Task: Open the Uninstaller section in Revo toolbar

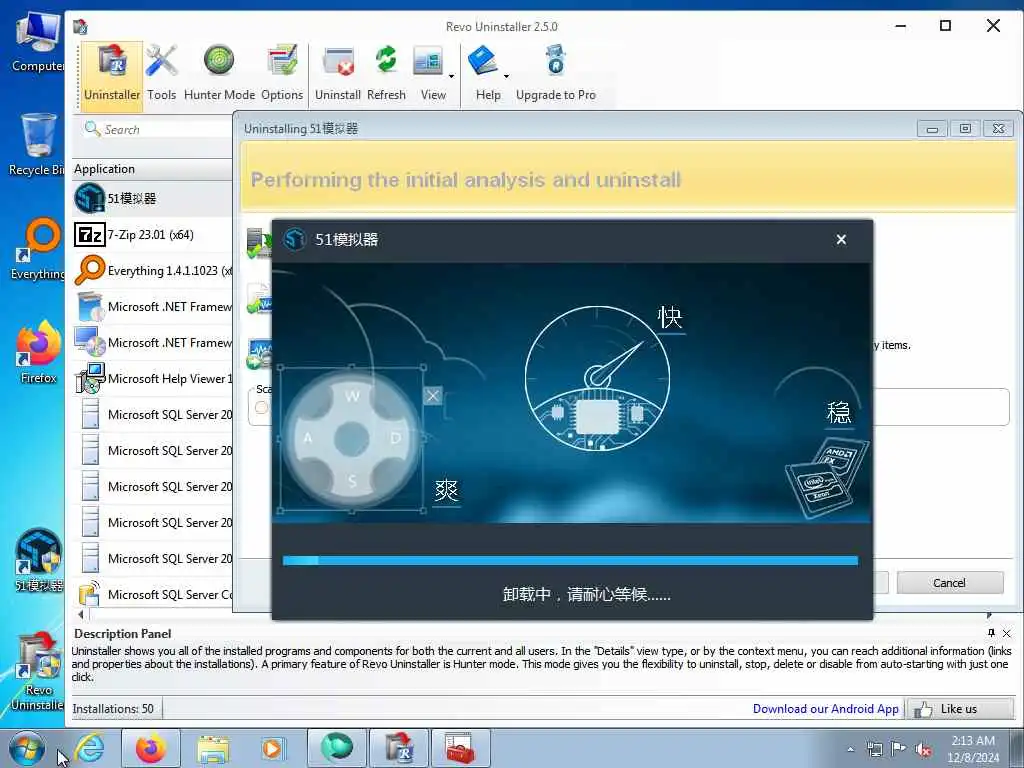Action: tap(112, 72)
